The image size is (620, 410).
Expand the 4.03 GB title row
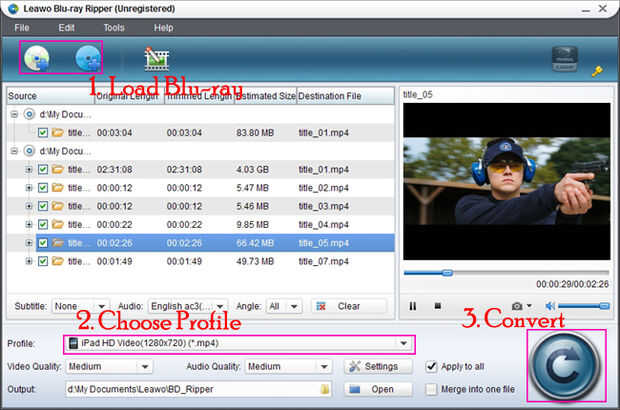(28, 170)
